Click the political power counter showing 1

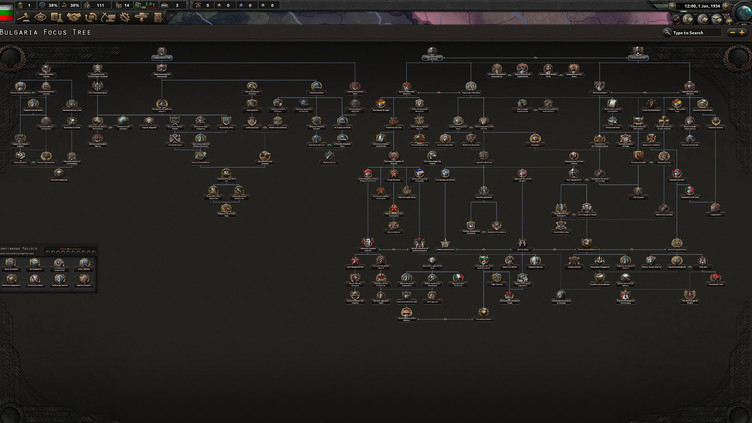pos(25,5)
